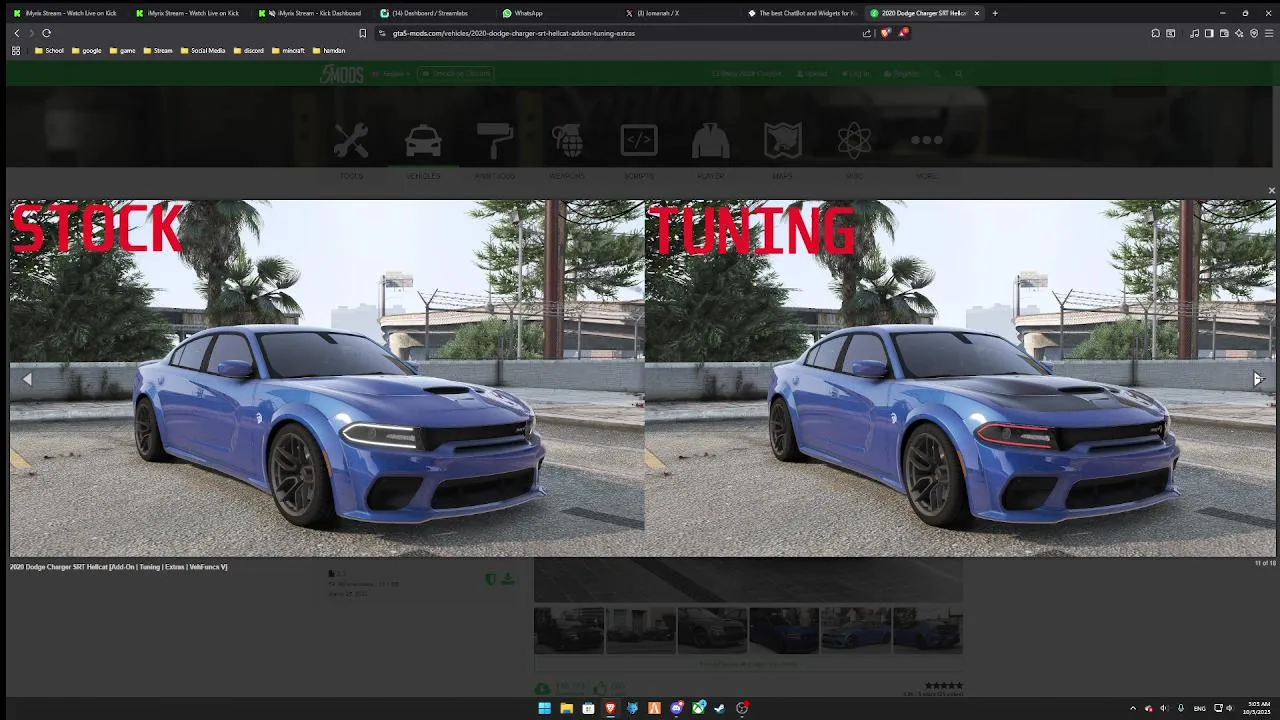Click the 5MODS site logo
Screen dimensions: 1280x720
(341, 74)
